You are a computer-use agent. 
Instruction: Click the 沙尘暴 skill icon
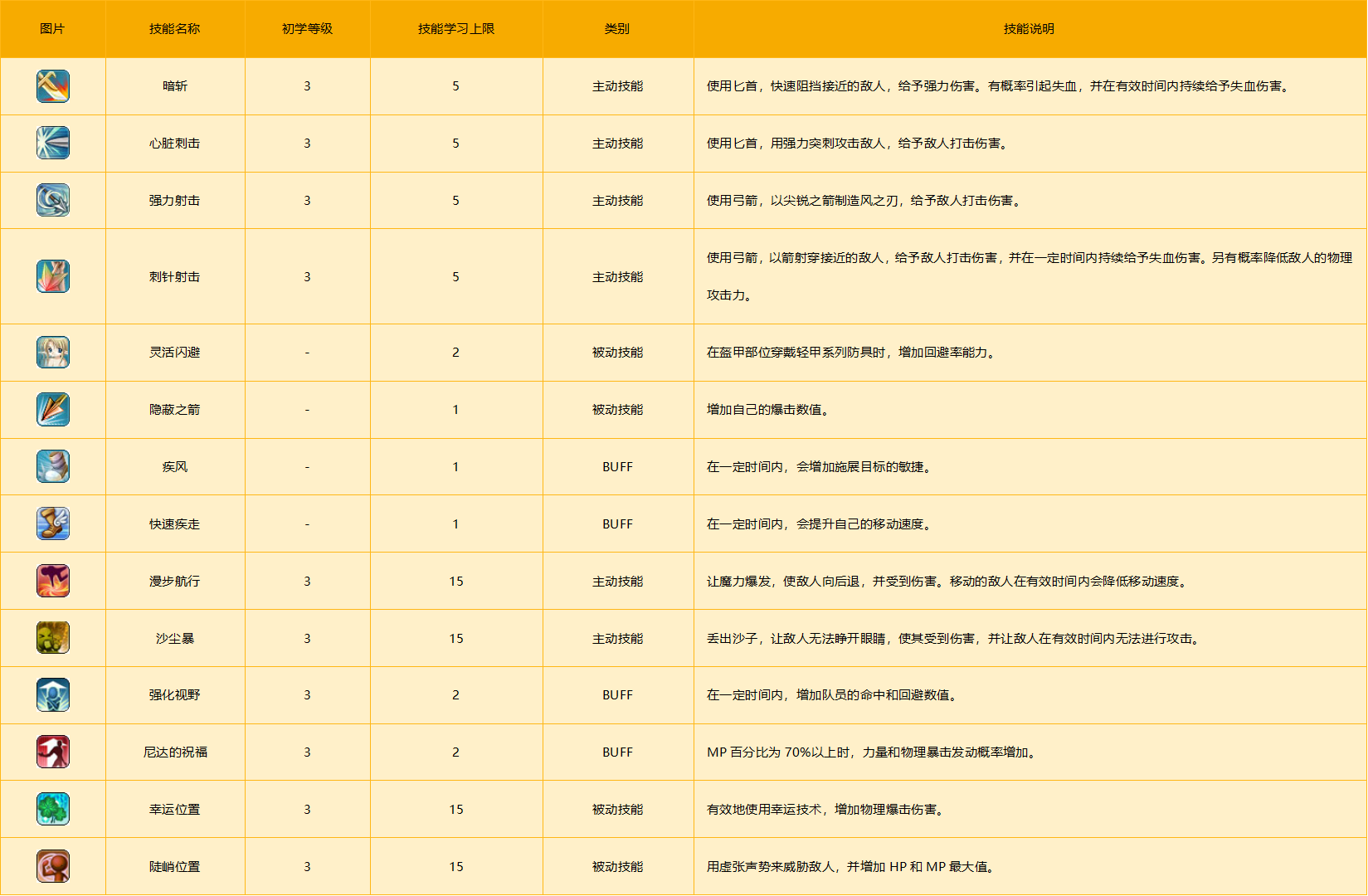point(53,638)
